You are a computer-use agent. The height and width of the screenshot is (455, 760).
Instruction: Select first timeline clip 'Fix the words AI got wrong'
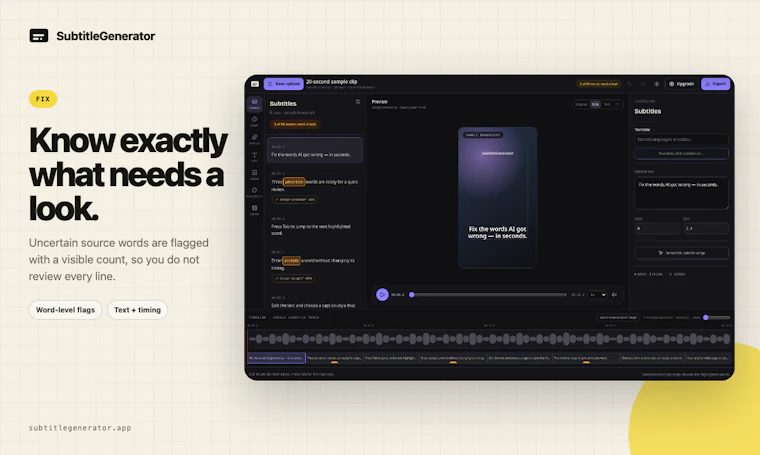(276, 358)
